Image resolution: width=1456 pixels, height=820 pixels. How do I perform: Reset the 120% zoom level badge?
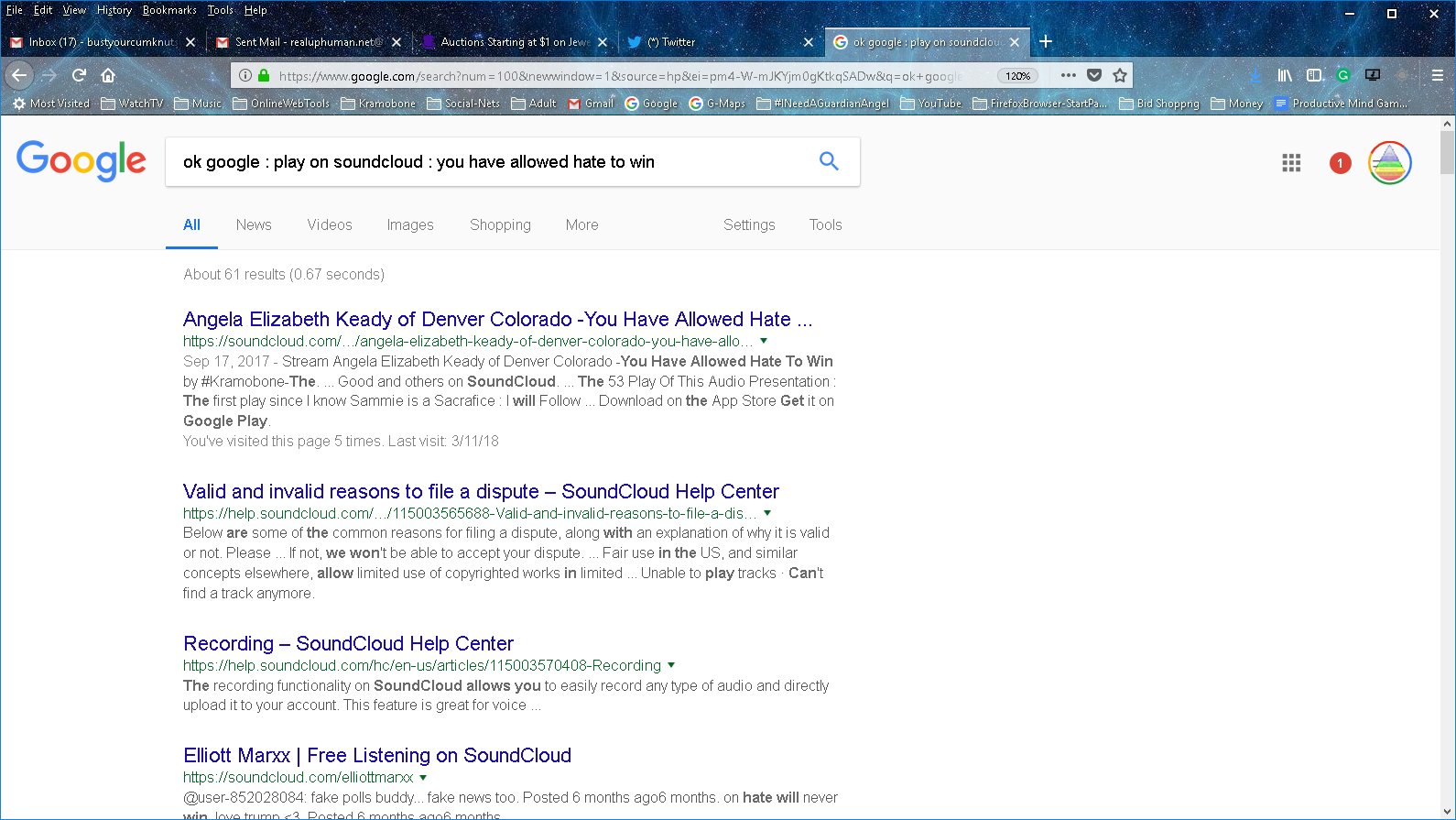coord(1017,76)
